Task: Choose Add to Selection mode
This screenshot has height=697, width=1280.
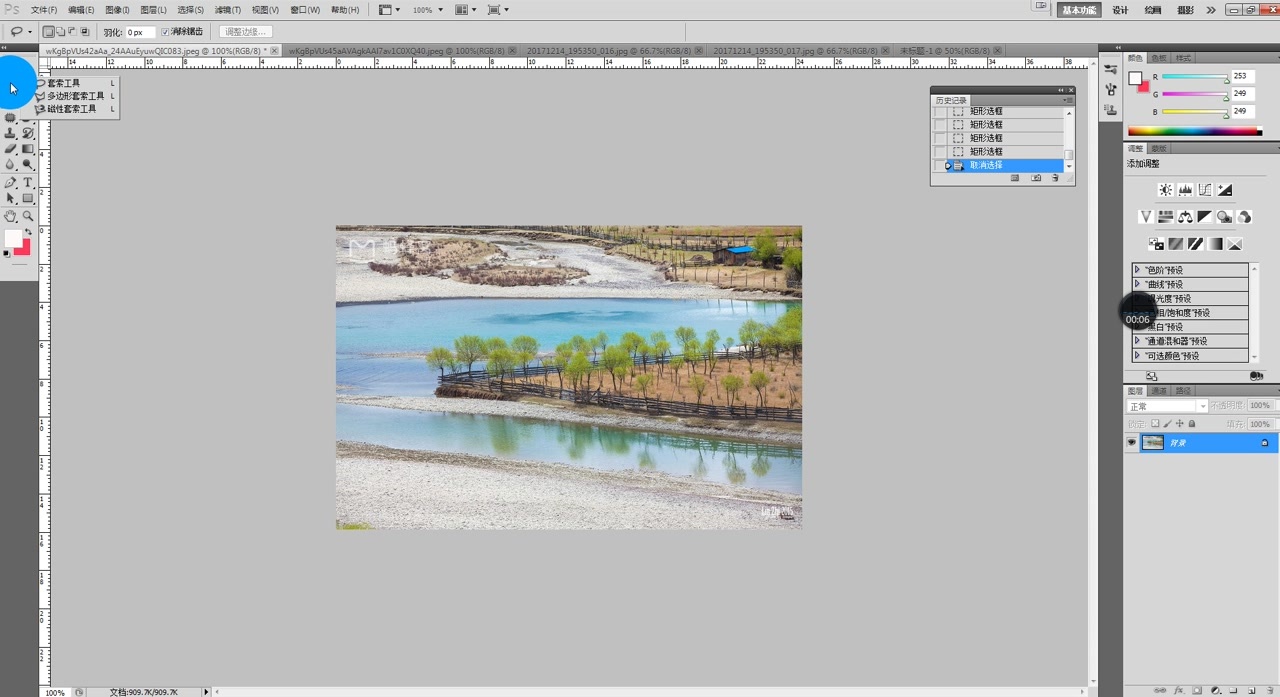Action: (61, 32)
